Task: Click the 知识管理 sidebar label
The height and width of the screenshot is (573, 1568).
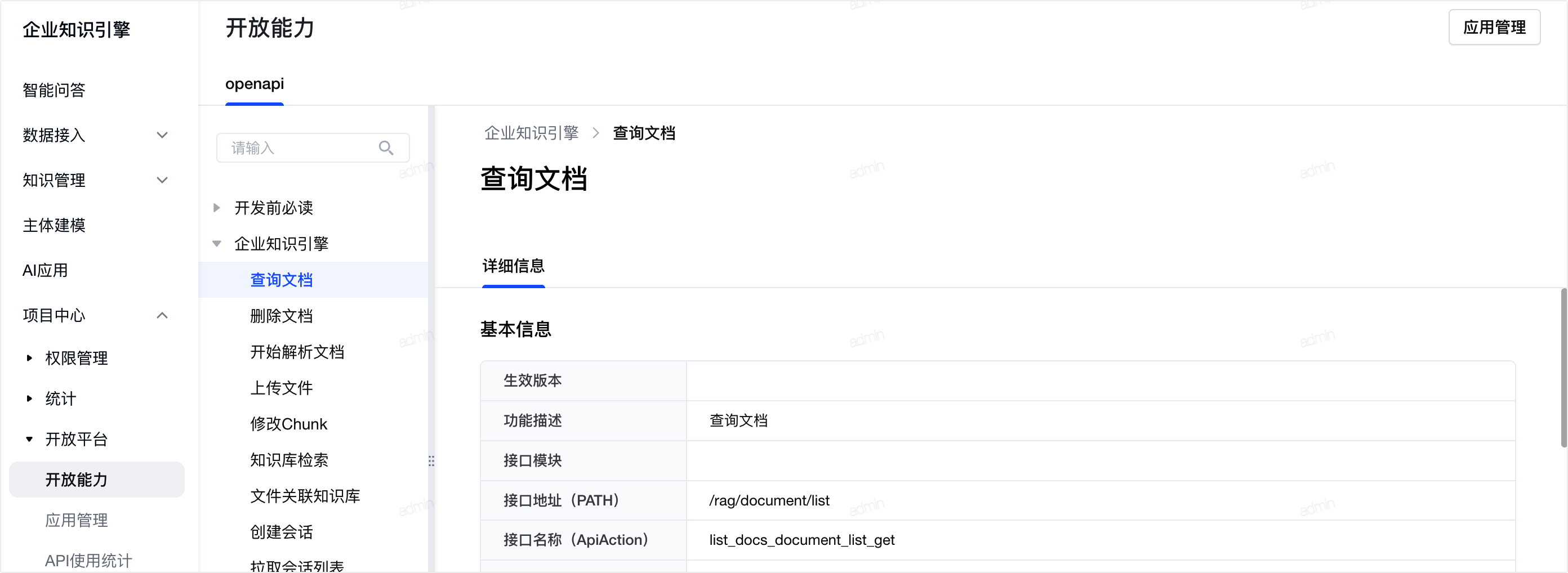Action: pos(54,180)
